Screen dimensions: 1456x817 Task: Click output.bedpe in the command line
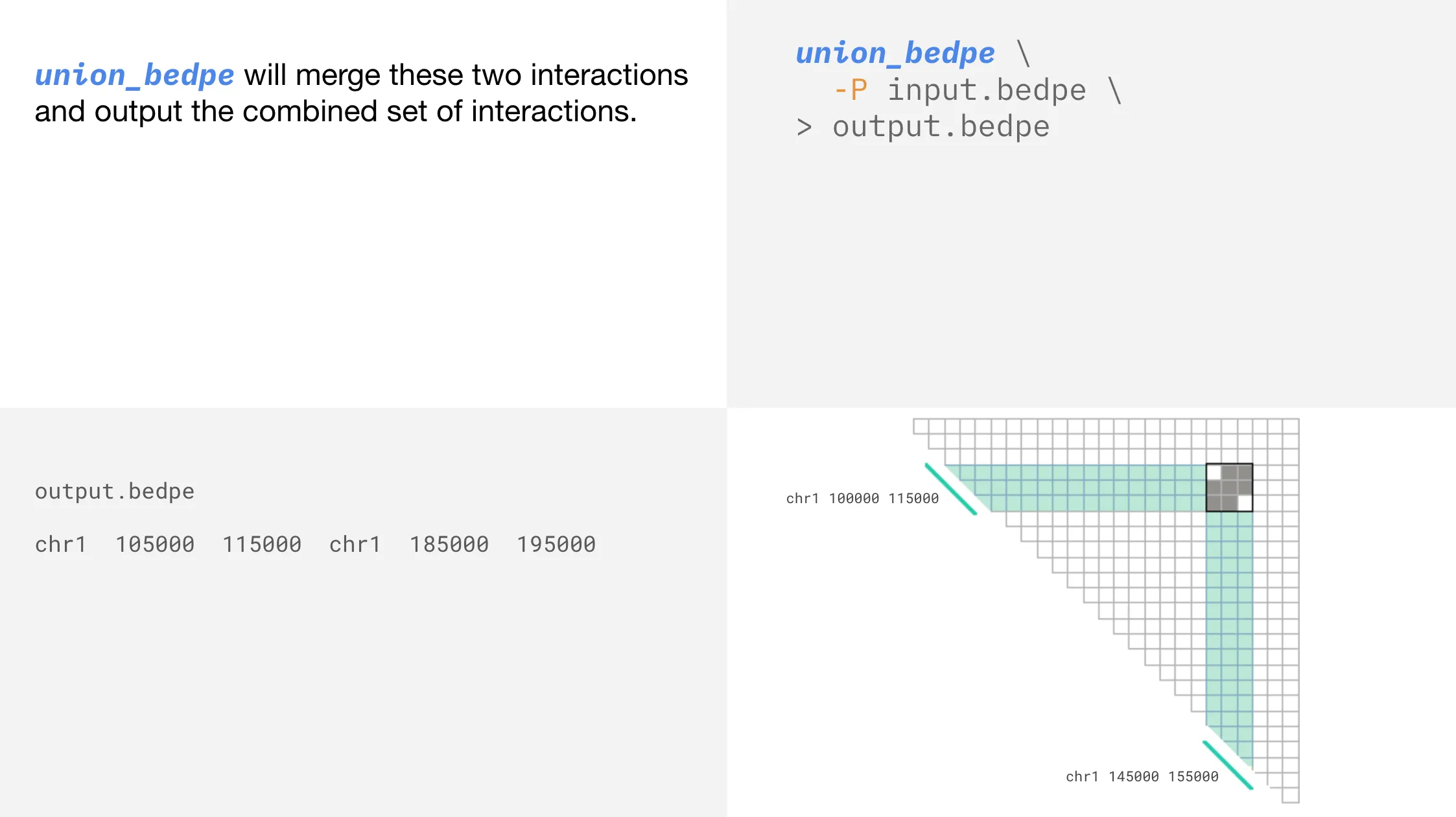[x=941, y=127]
